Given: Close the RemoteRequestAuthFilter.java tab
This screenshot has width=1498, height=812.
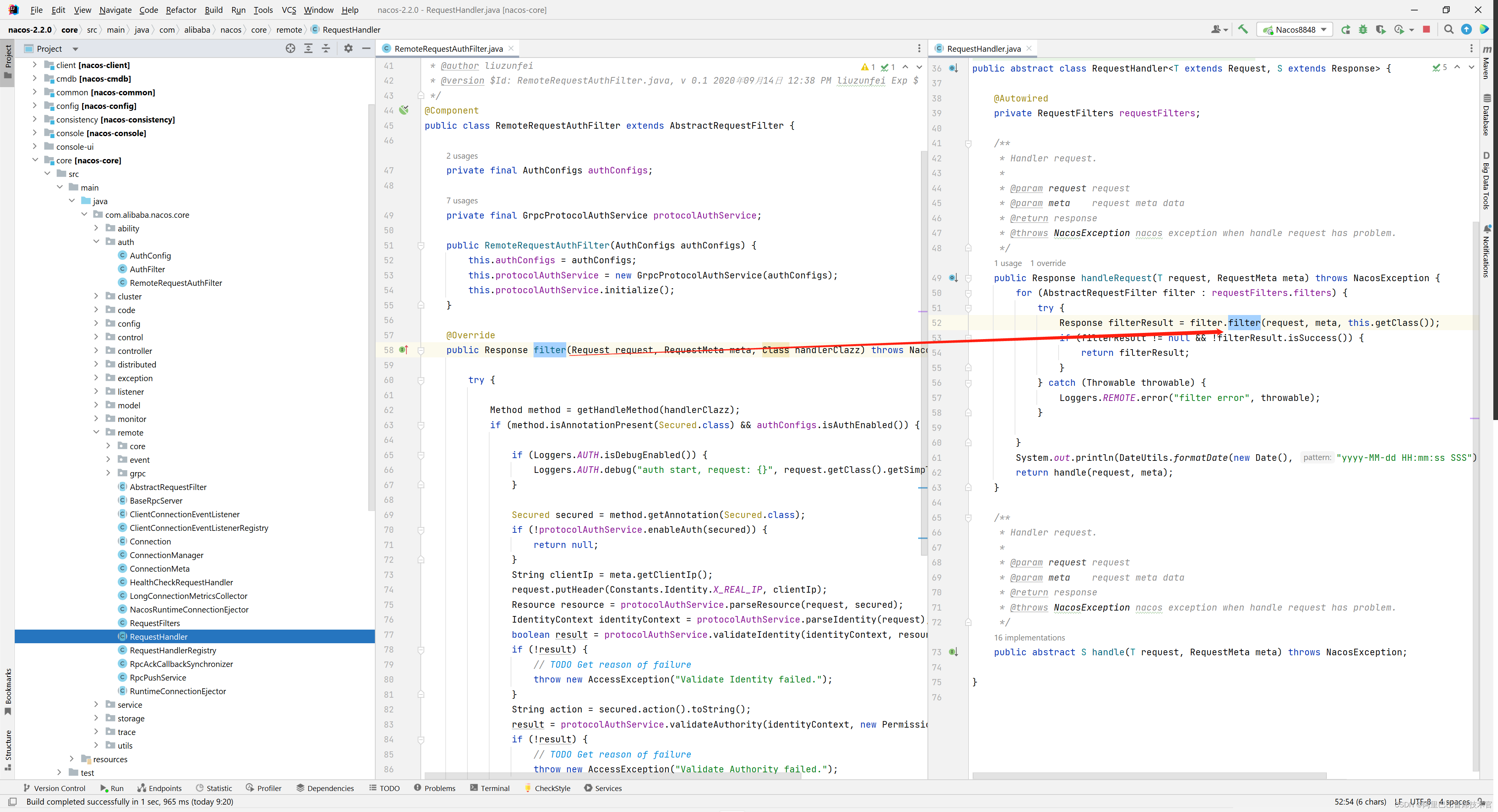Looking at the screenshot, I should 511,48.
